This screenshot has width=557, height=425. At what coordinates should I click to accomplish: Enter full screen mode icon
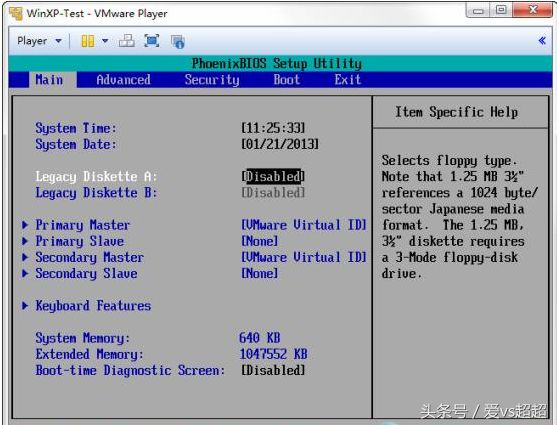tap(152, 41)
